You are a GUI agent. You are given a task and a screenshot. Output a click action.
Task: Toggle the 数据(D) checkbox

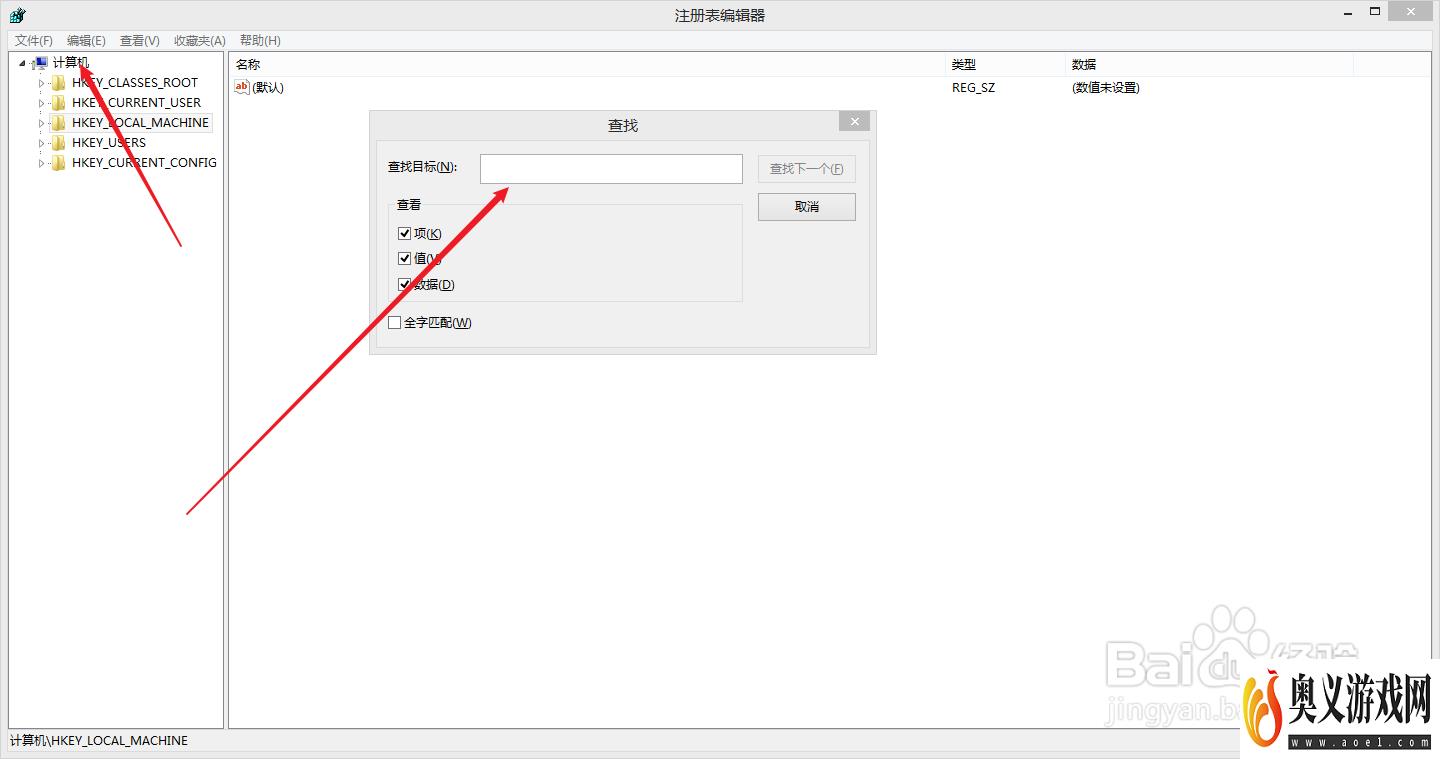(405, 284)
